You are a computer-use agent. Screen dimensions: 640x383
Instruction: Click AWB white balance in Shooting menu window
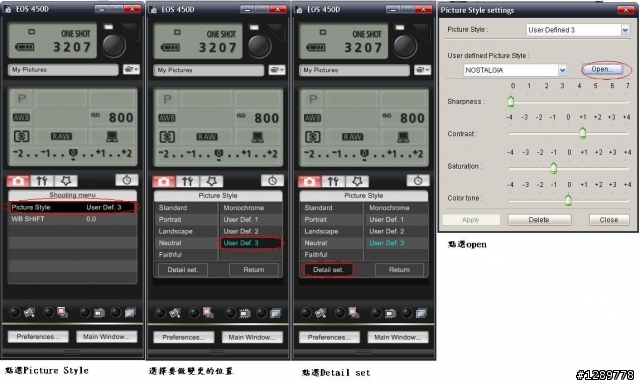pyautogui.click(x=21, y=118)
